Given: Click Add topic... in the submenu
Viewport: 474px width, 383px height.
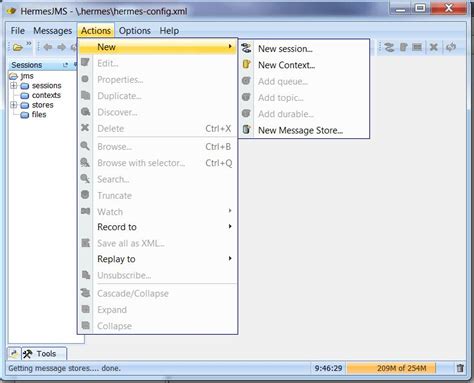Looking at the screenshot, I should click(x=305, y=98).
